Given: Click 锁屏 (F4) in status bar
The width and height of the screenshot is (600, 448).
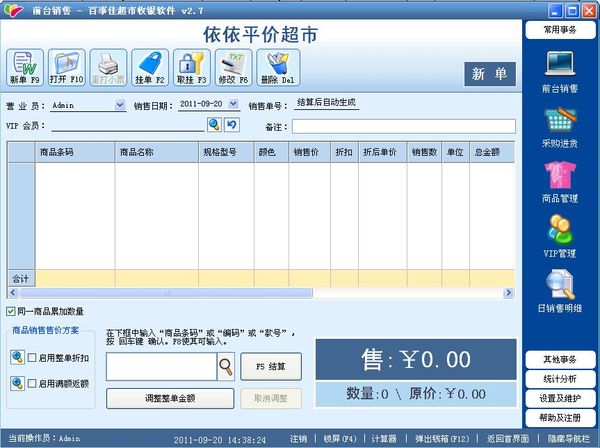Looking at the screenshot, I should pyautogui.click(x=340, y=439).
